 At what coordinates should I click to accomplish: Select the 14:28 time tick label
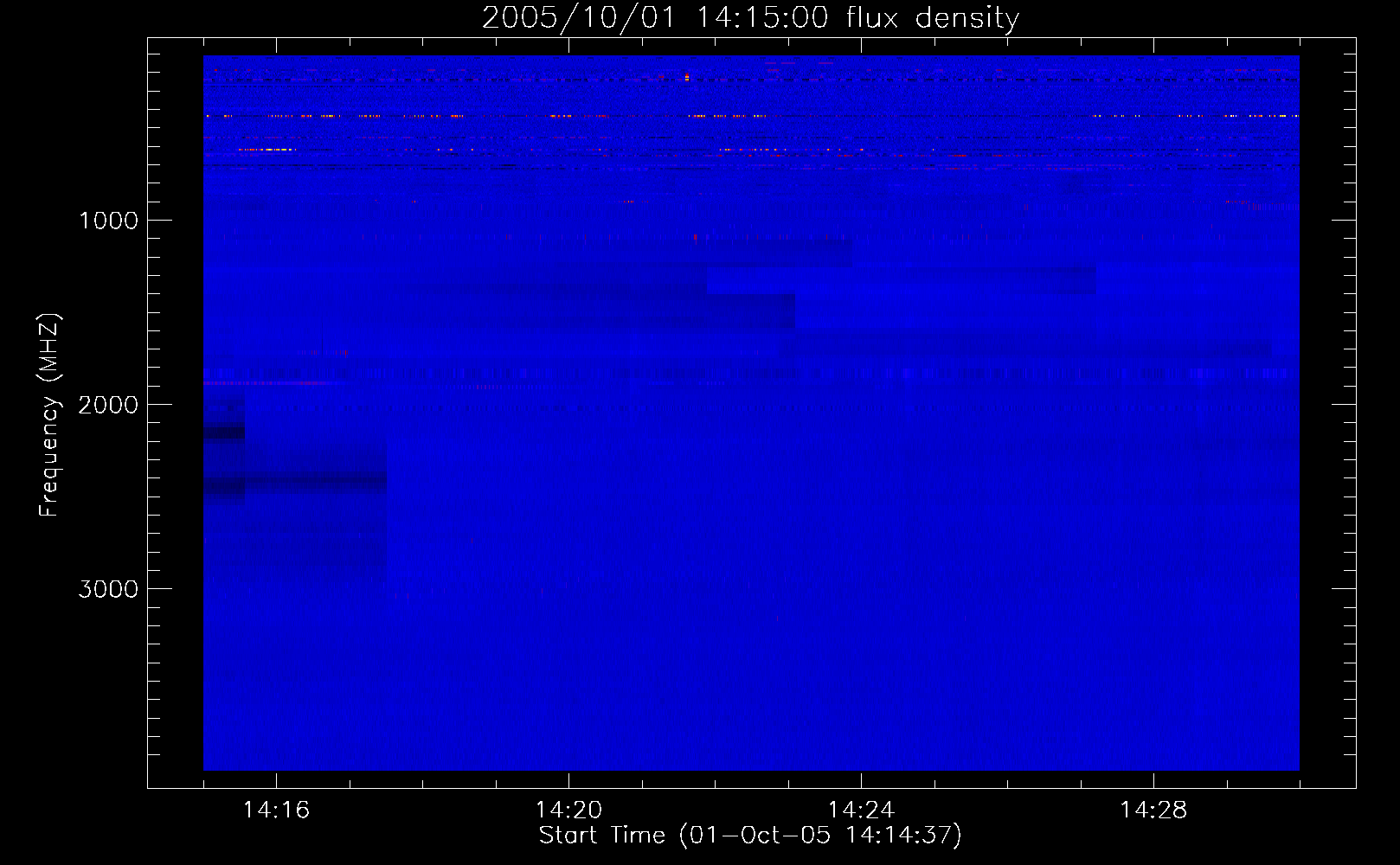tap(1153, 810)
